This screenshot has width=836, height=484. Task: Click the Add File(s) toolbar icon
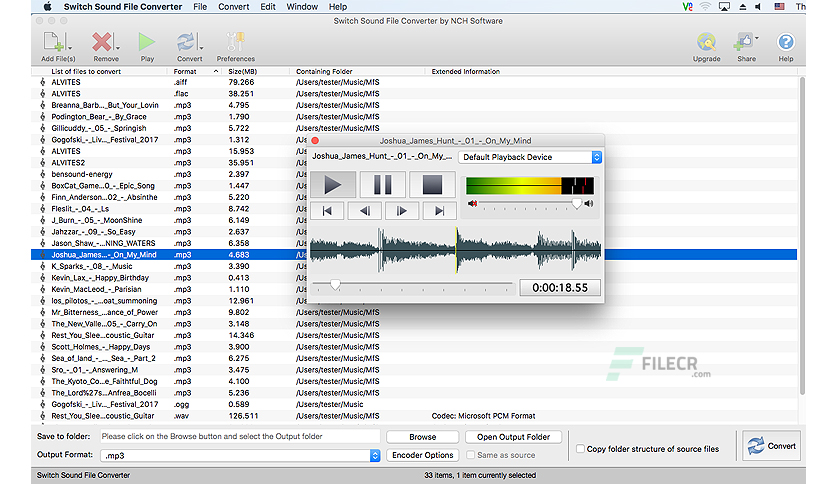[x=54, y=42]
